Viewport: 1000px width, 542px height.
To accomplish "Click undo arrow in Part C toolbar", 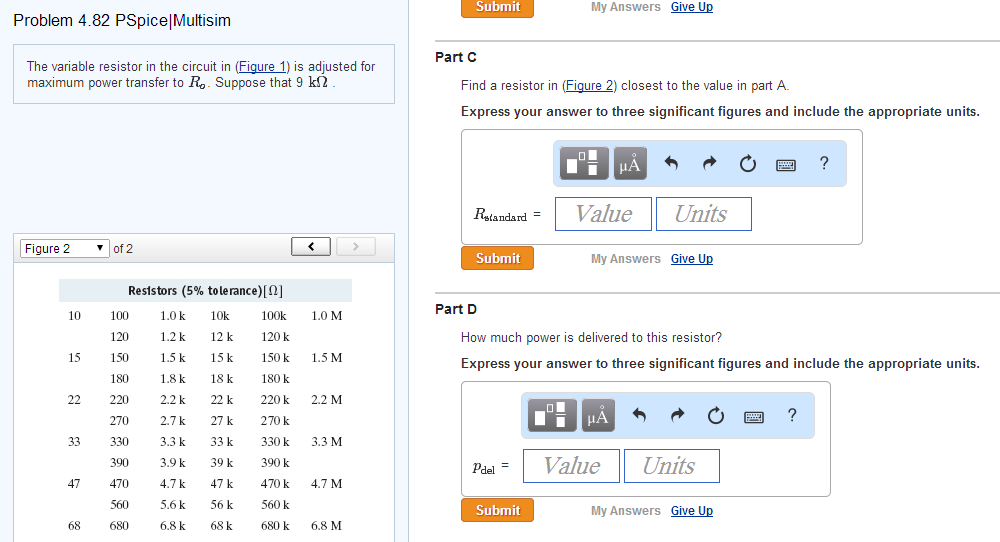I will tap(671, 163).
